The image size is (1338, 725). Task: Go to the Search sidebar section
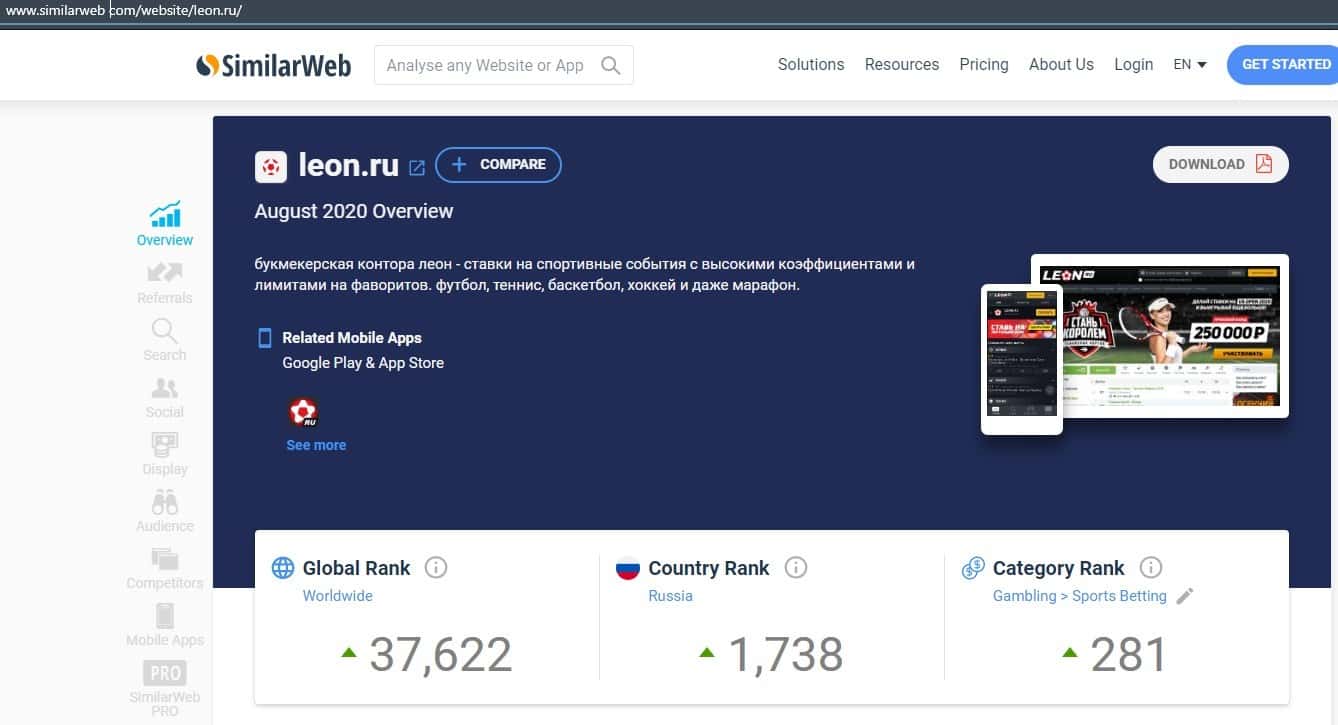[165, 331]
